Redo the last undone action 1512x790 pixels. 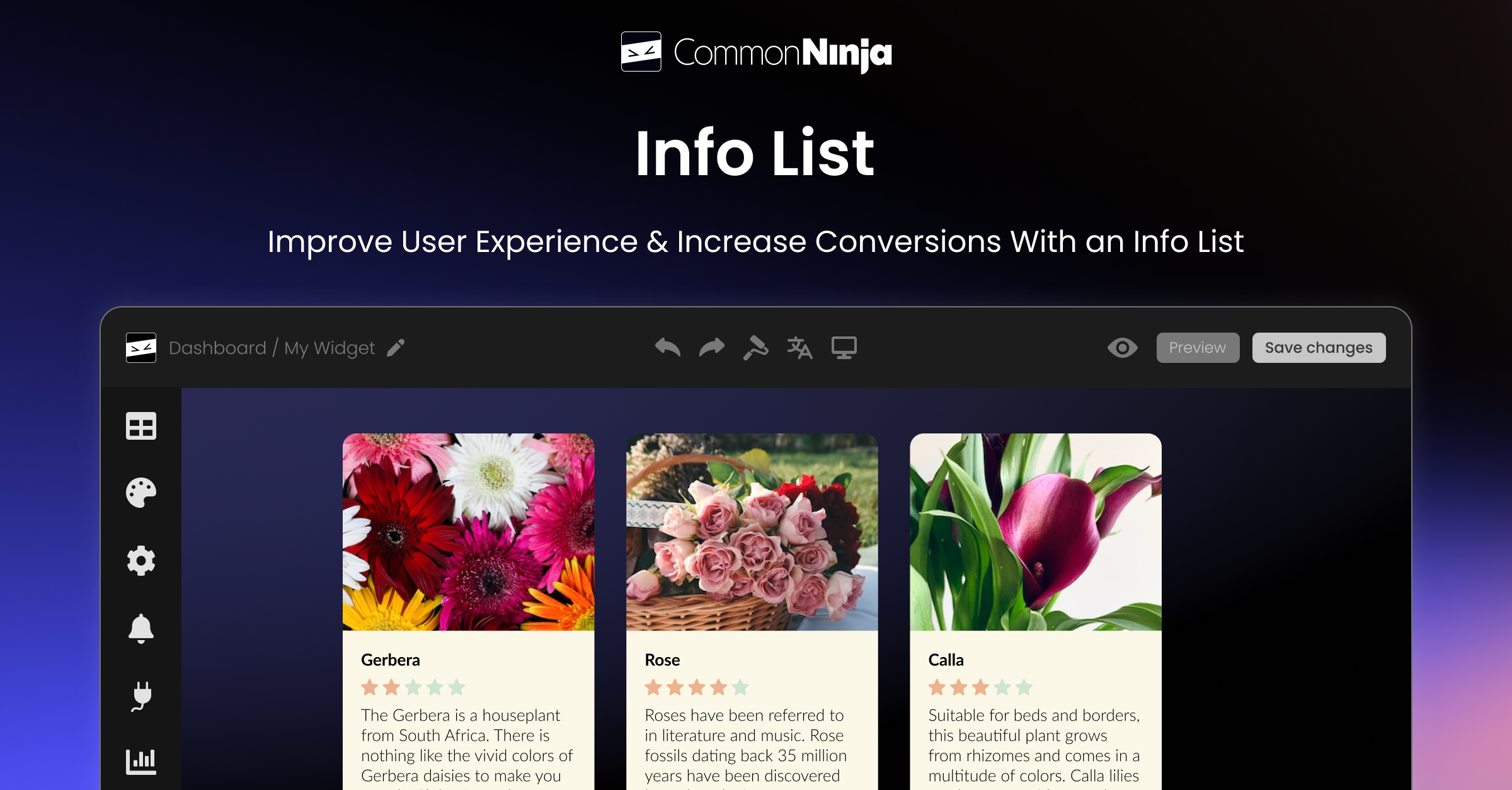click(711, 347)
